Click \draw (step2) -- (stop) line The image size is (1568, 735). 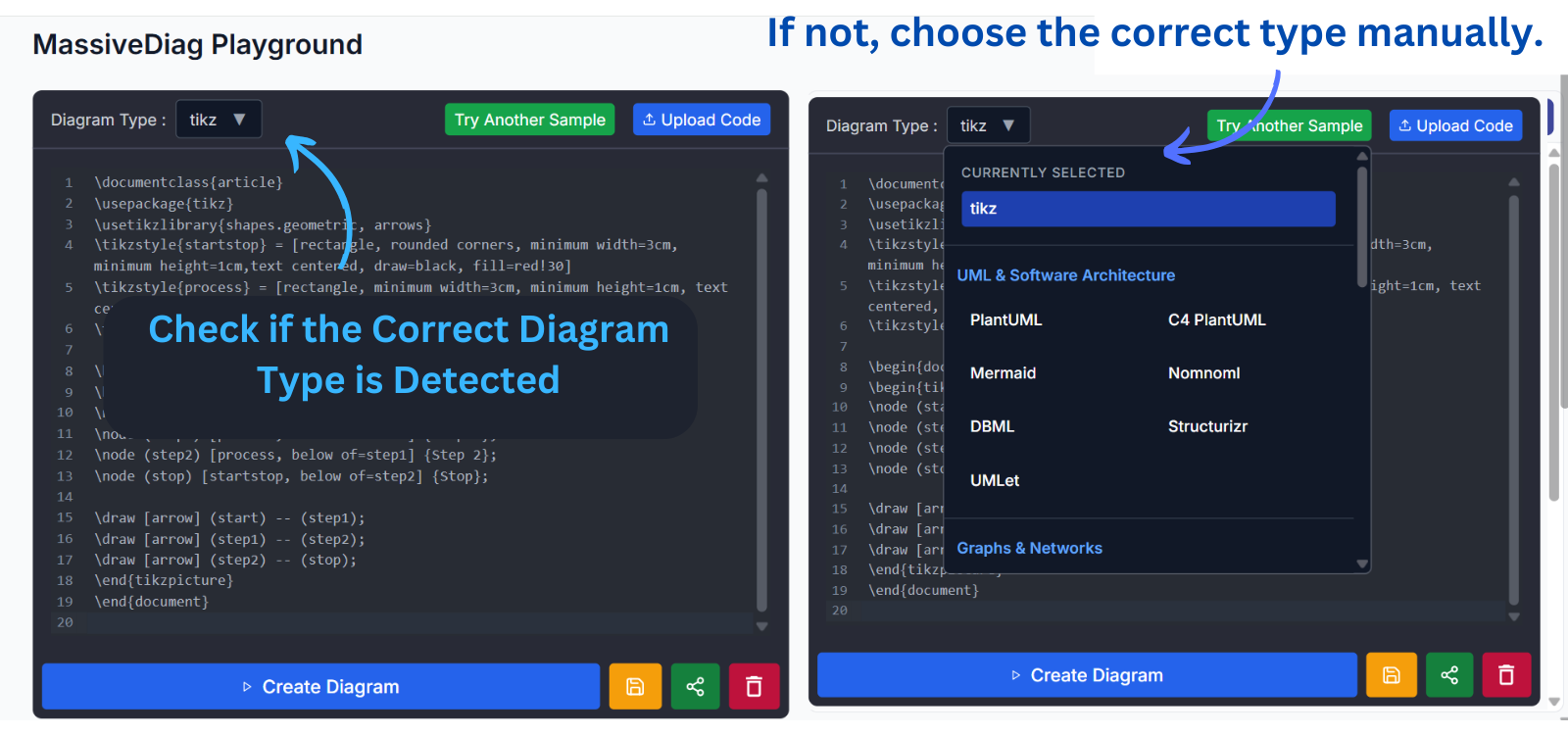pyautogui.click(x=225, y=560)
